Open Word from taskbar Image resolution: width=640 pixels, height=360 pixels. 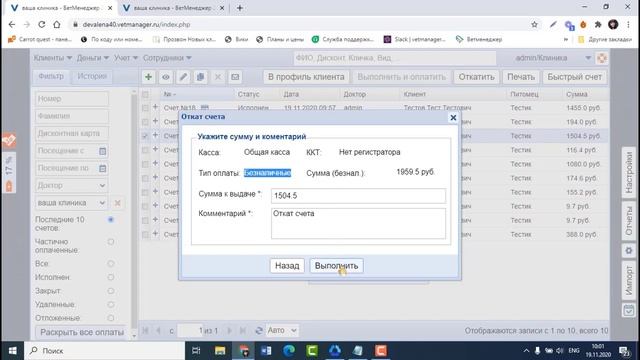click(266, 351)
